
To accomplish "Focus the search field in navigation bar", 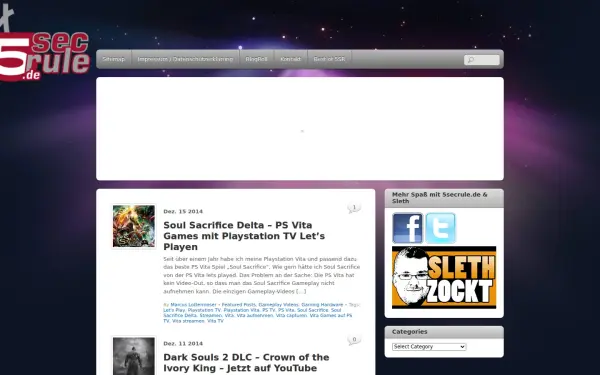I will click(482, 60).
